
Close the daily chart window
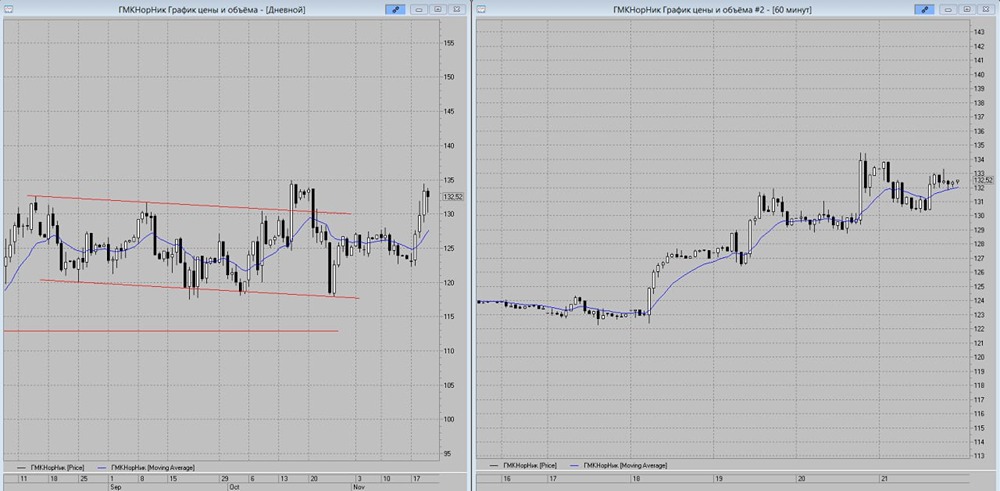(x=456, y=10)
